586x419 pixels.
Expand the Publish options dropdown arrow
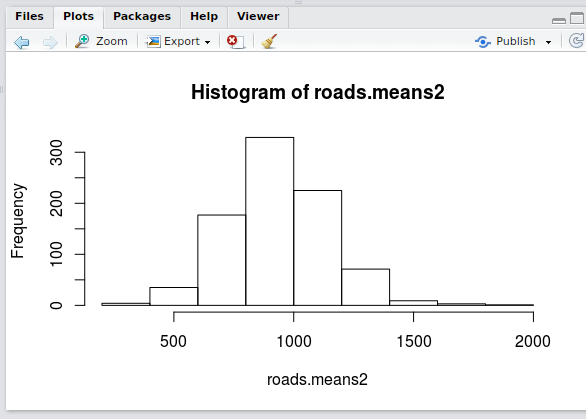(548, 42)
